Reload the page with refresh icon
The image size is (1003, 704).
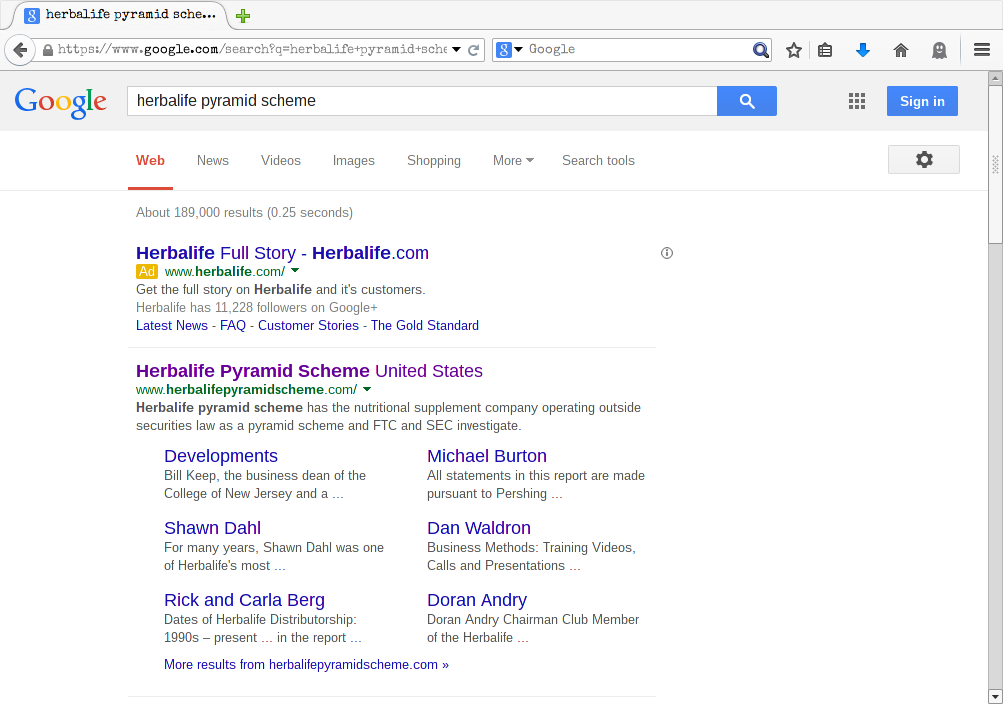tap(473, 50)
